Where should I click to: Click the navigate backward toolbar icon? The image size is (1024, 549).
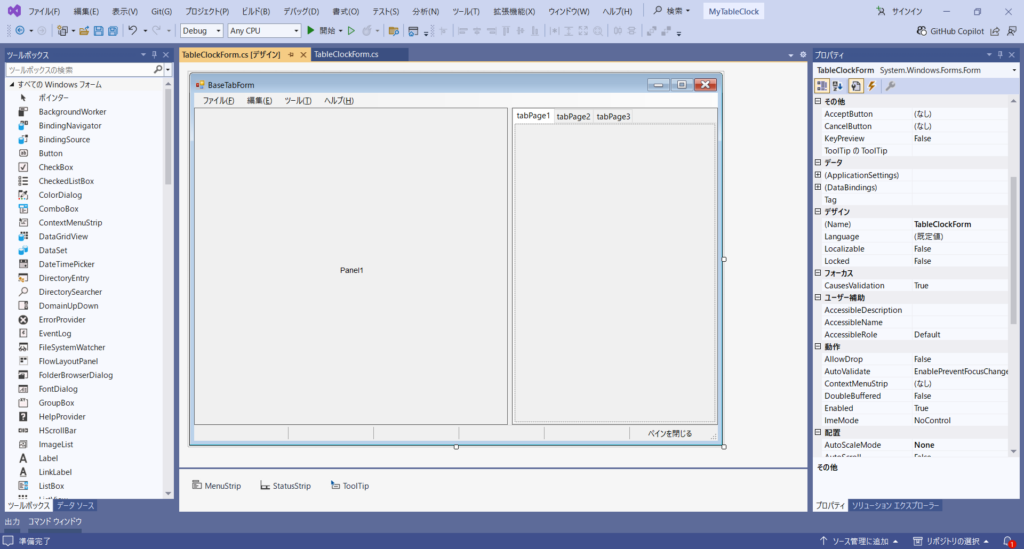point(20,31)
